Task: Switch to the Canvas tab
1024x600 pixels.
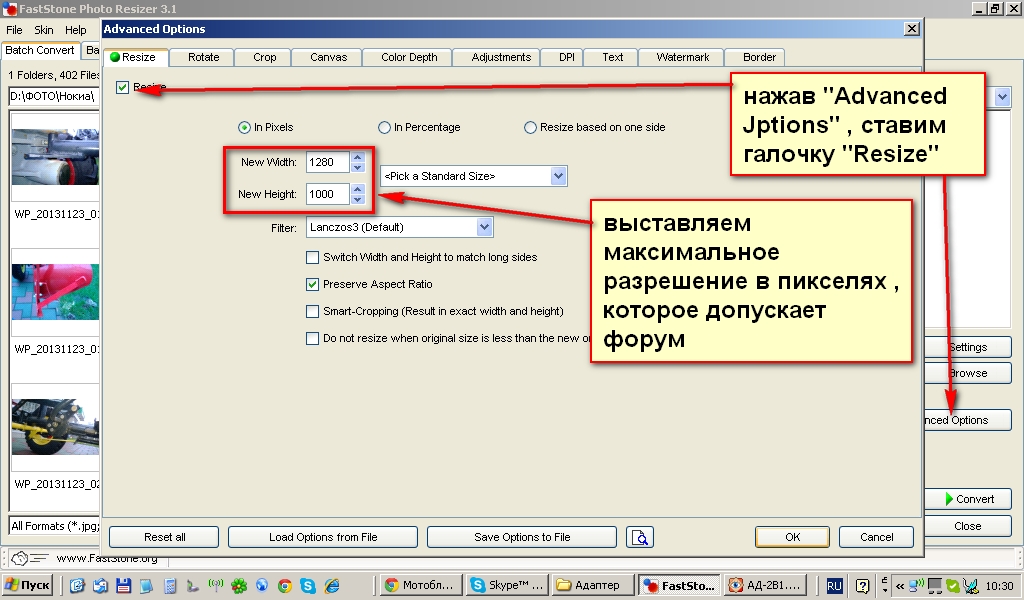Action: (328, 57)
